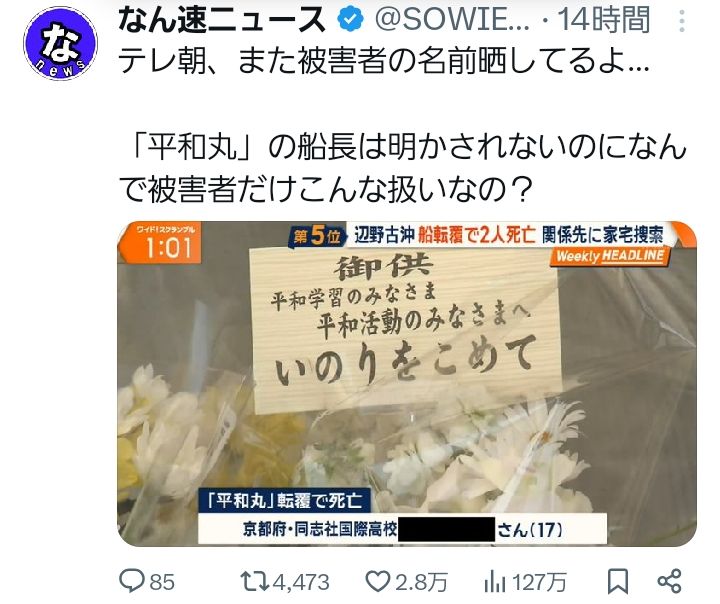Like the tweet with heart icon
The height and width of the screenshot is (604, 720).
377,581
